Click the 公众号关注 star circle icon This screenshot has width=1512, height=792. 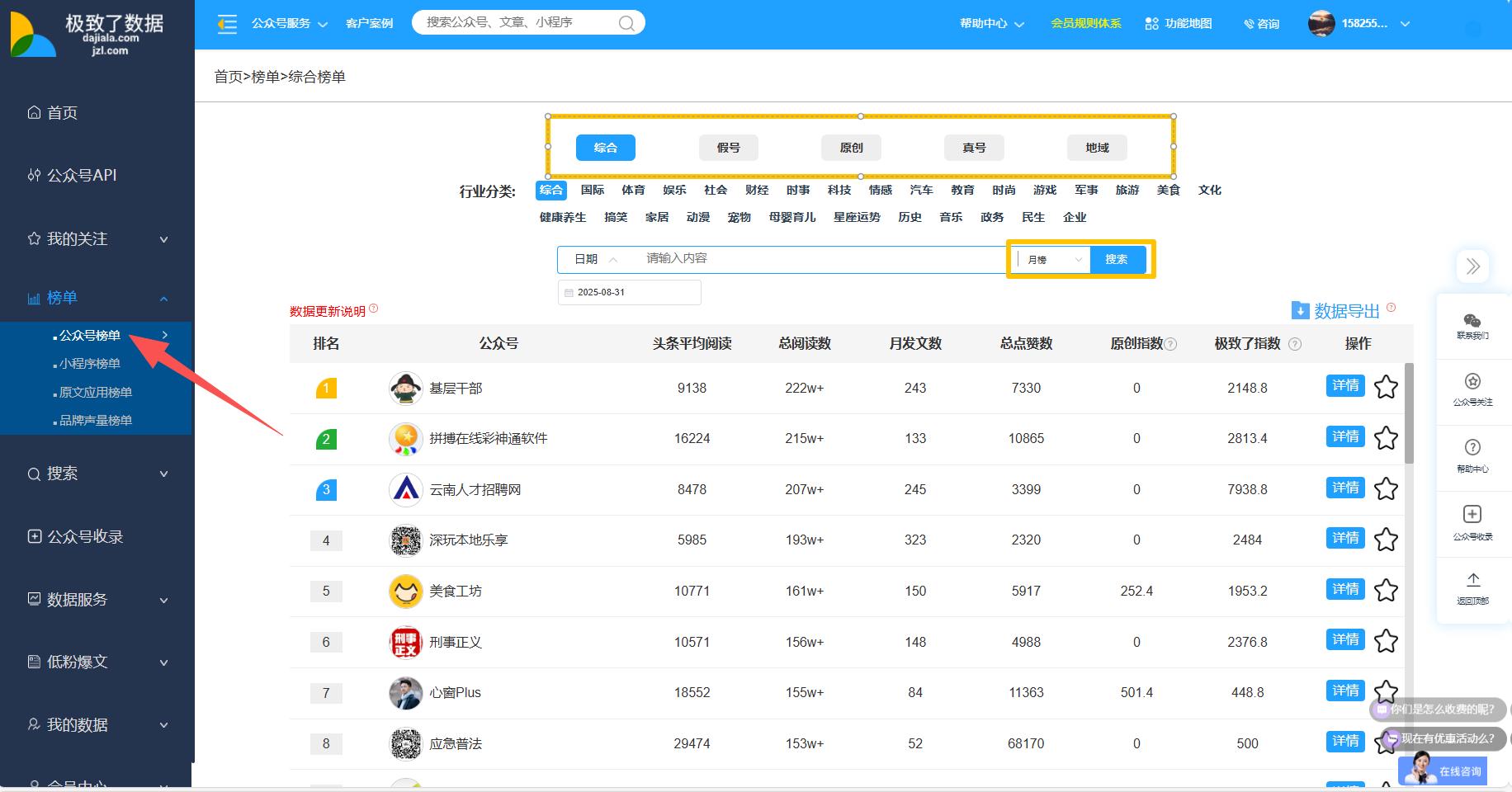(x=1472, y=381)
